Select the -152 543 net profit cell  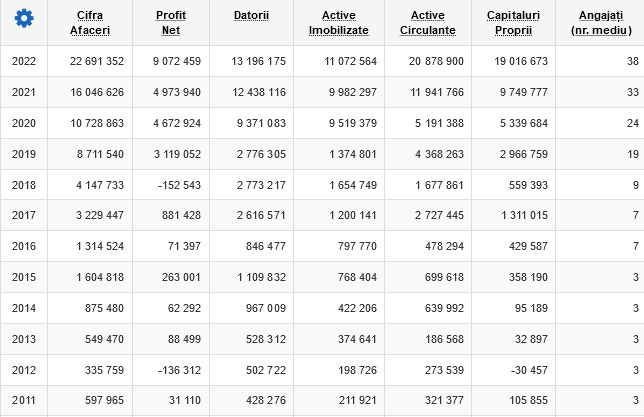coord(179,185)
